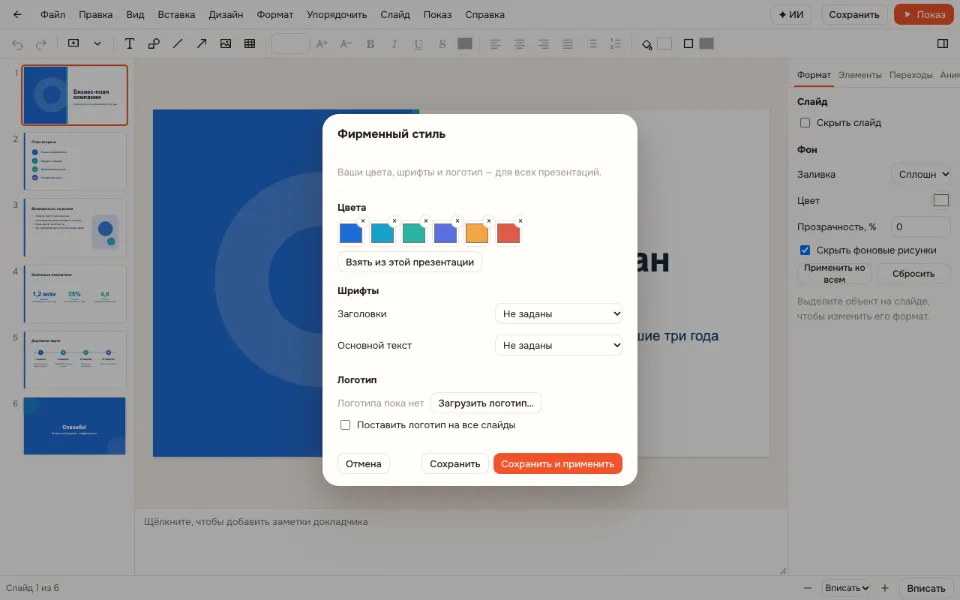Select slide 4 thumbnail
This screenshot has height=600, width=960.
pyautogui.click(x=75, y=293)
